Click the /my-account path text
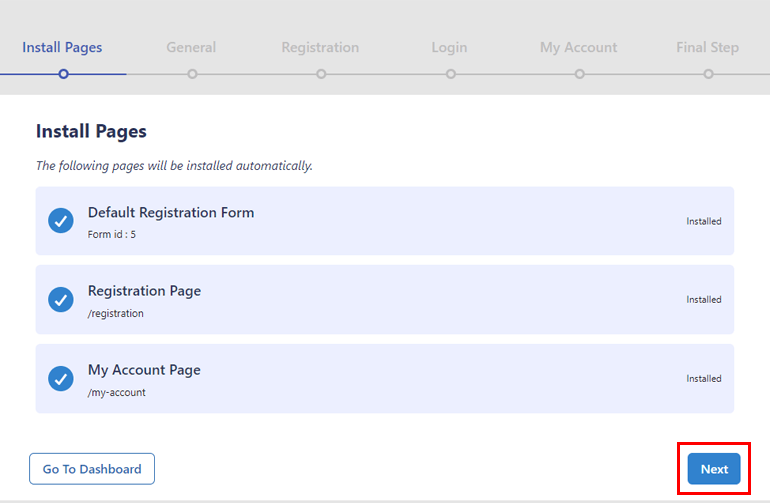Screen dimensions: 770x503 117,392
